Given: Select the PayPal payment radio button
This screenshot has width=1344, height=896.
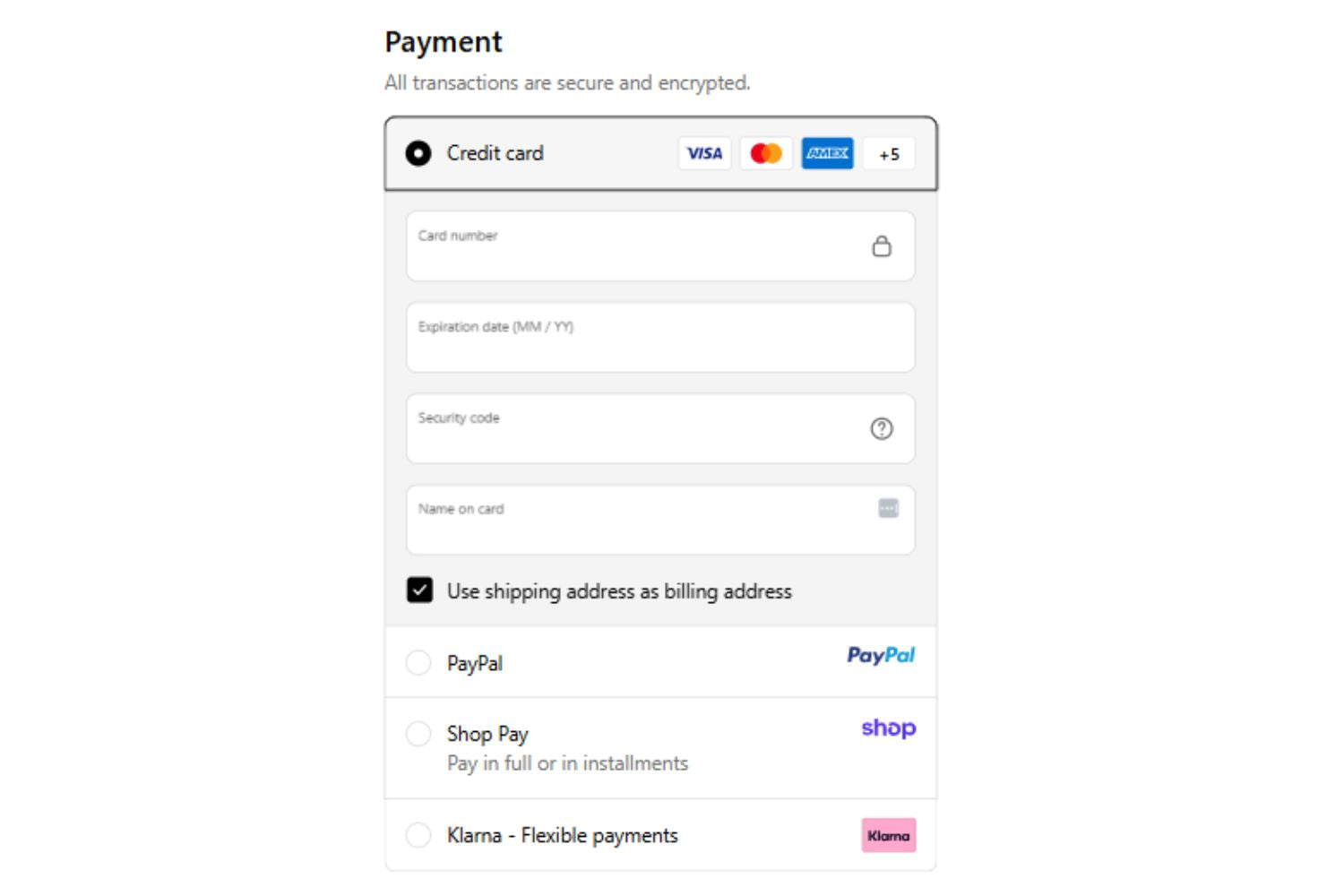Looking at the screenshot, I should tap(418, 663).
